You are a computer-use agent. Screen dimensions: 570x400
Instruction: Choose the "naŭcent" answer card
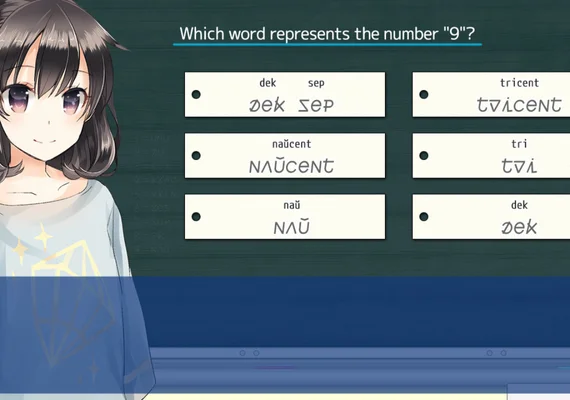coord(285,156)
